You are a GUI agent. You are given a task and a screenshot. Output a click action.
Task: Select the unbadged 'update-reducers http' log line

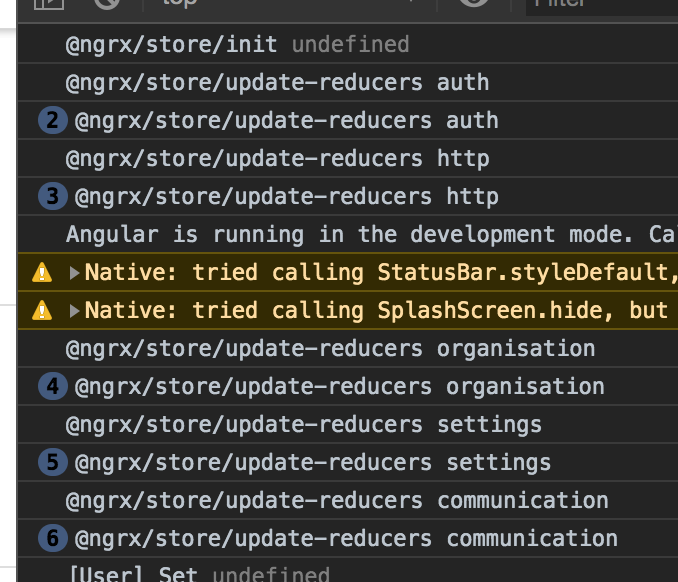[277, 159]
